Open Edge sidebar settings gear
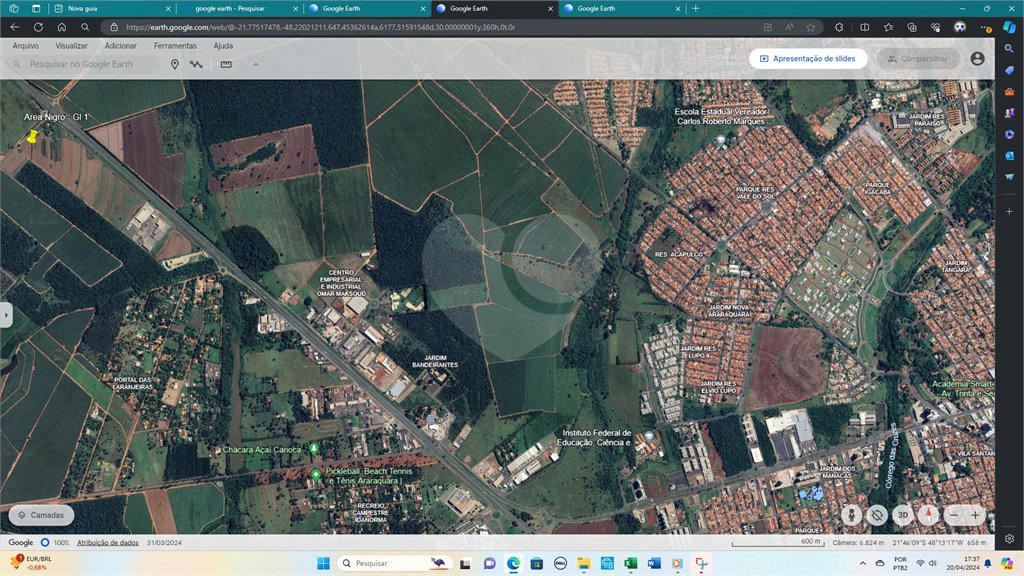Image resolution: width=1024 pixels, height=576 pixels. (x=1010, y=539)
